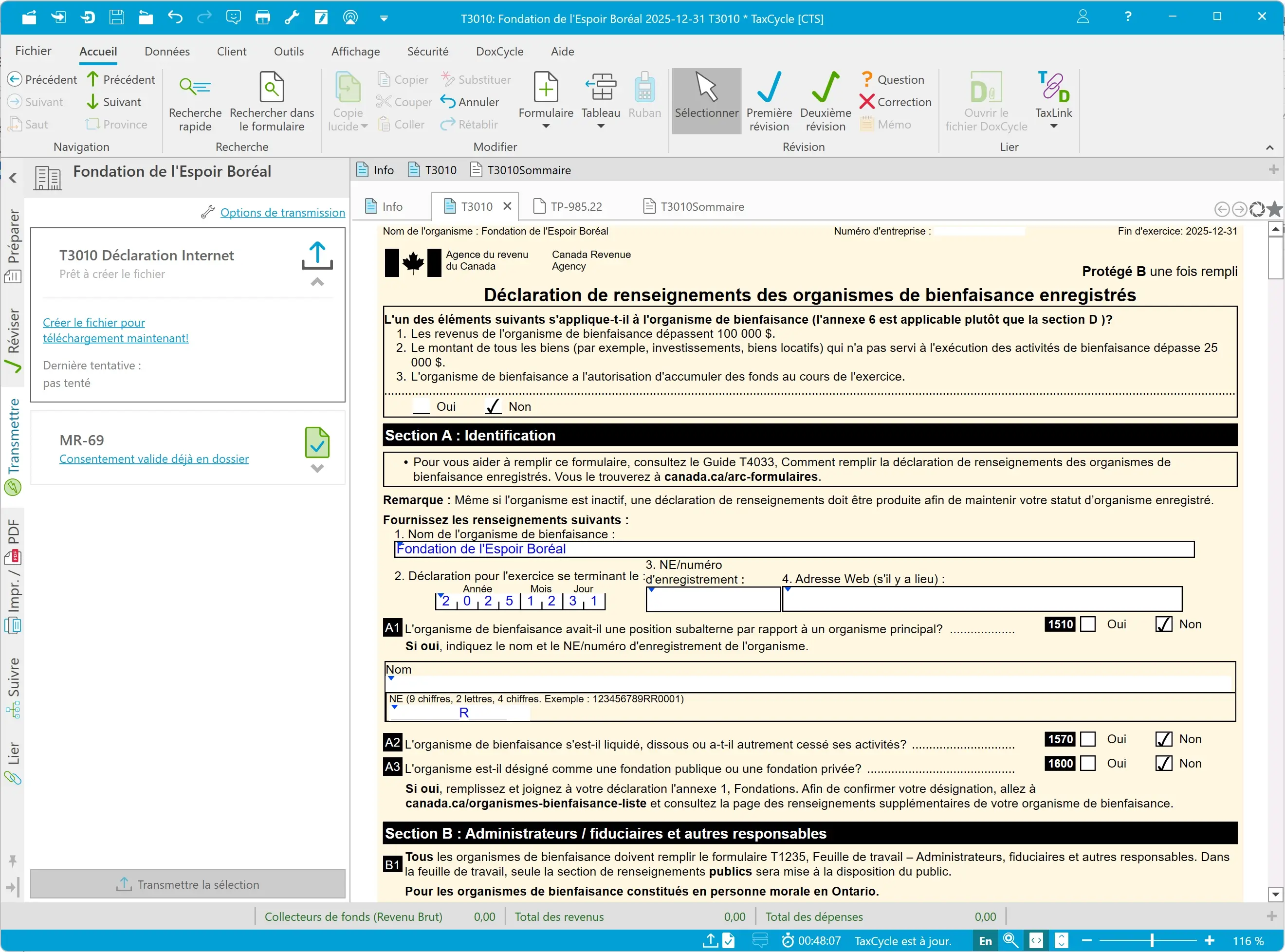1285x952 pixels.
Task: Adjust the zoom slider in status bar
Action: 1151,941
